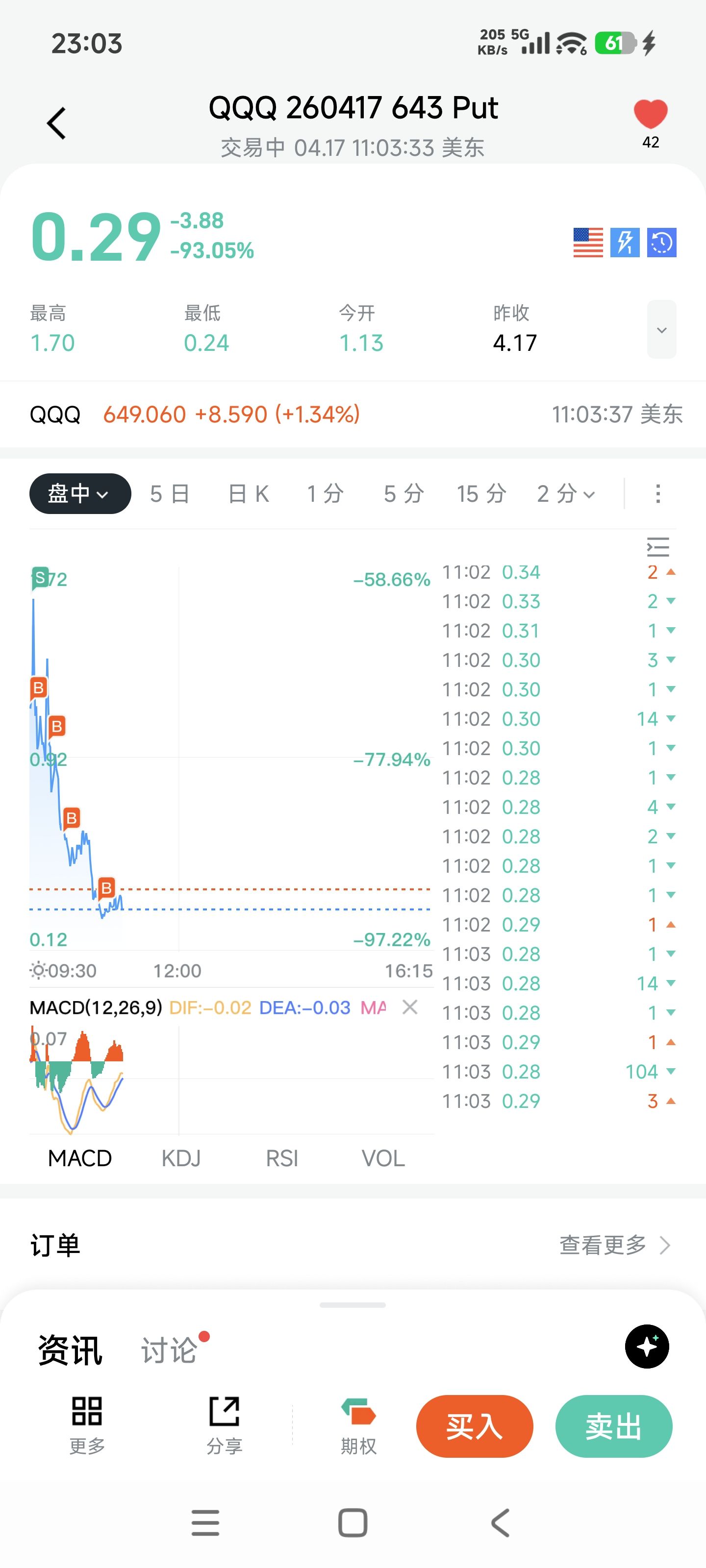
Task: Tap the back arrow at top left
Action: 57,123
